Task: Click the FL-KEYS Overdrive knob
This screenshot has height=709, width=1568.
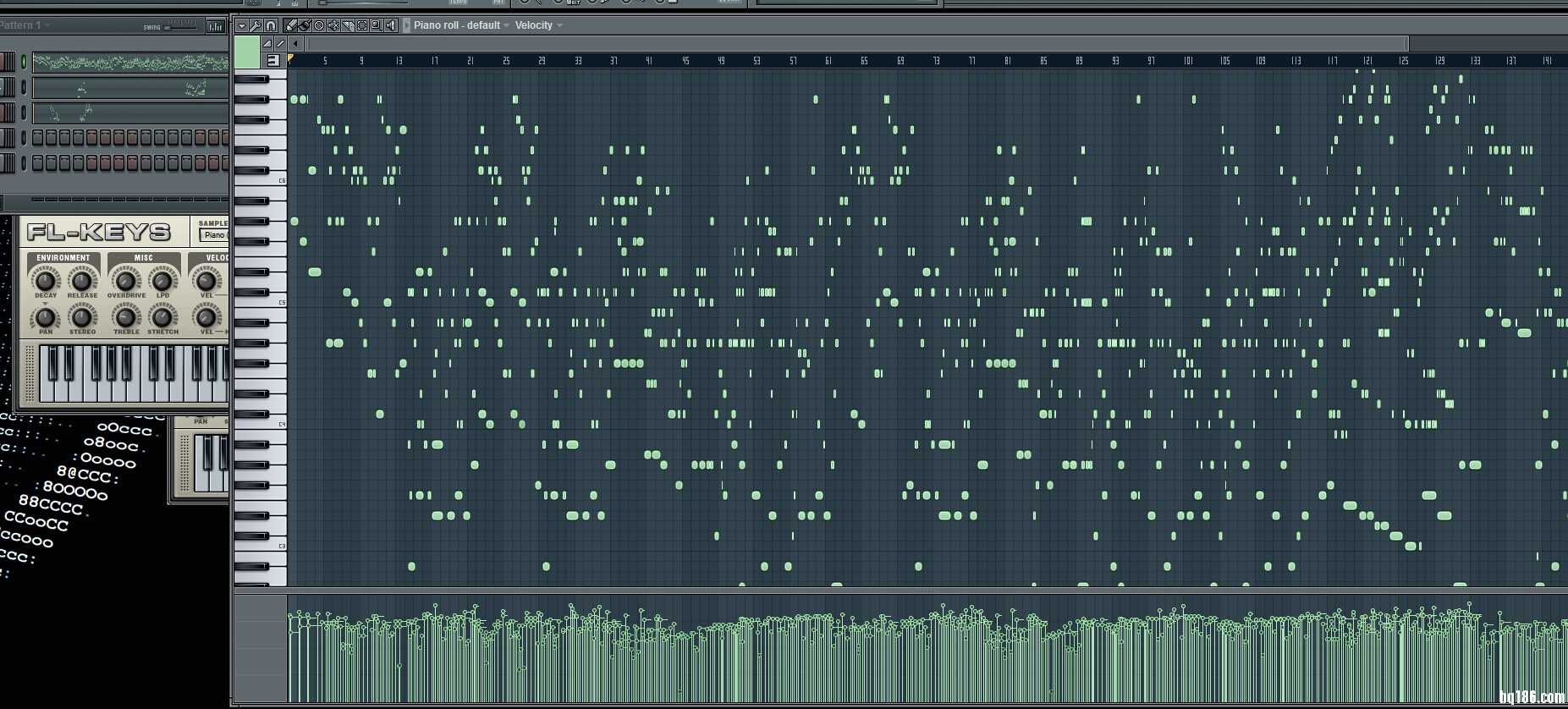Action: [126, 279]
